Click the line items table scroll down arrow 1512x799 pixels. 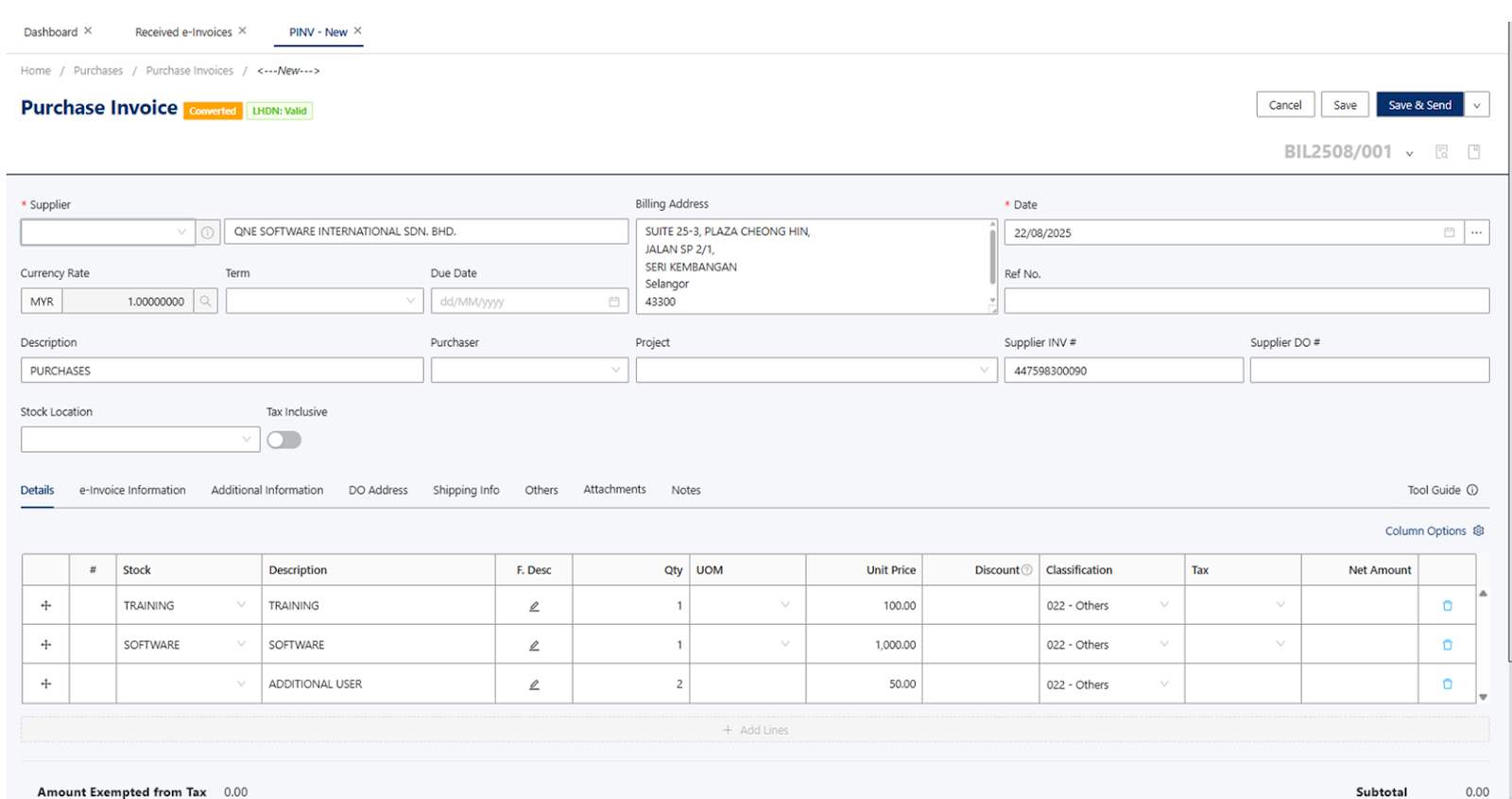point(1483,697)
